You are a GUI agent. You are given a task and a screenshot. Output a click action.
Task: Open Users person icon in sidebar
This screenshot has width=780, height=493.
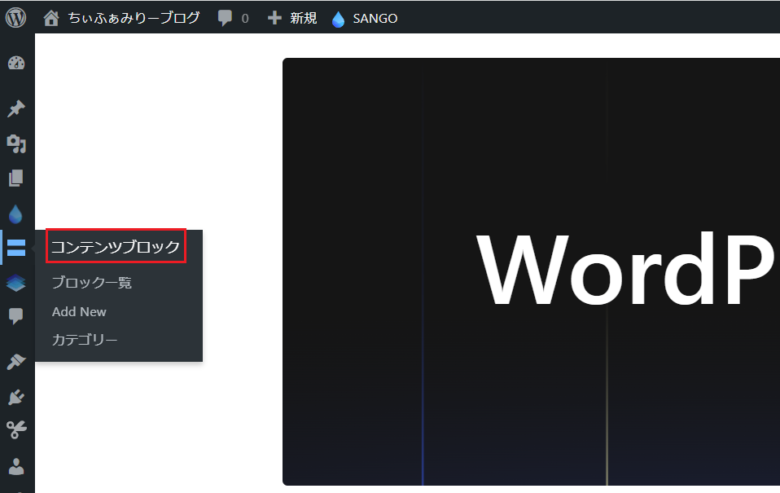pyautogui.click(x=16, y=467)
